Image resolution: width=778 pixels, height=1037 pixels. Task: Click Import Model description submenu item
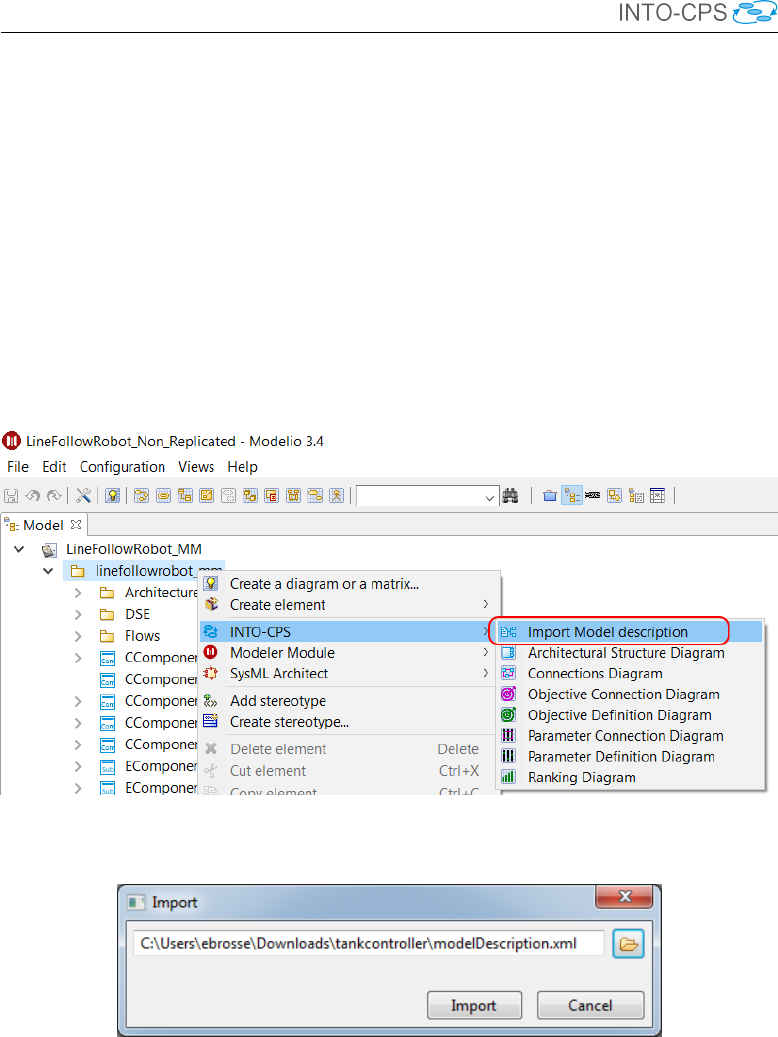pyautogui.click(x=607, y=632)
